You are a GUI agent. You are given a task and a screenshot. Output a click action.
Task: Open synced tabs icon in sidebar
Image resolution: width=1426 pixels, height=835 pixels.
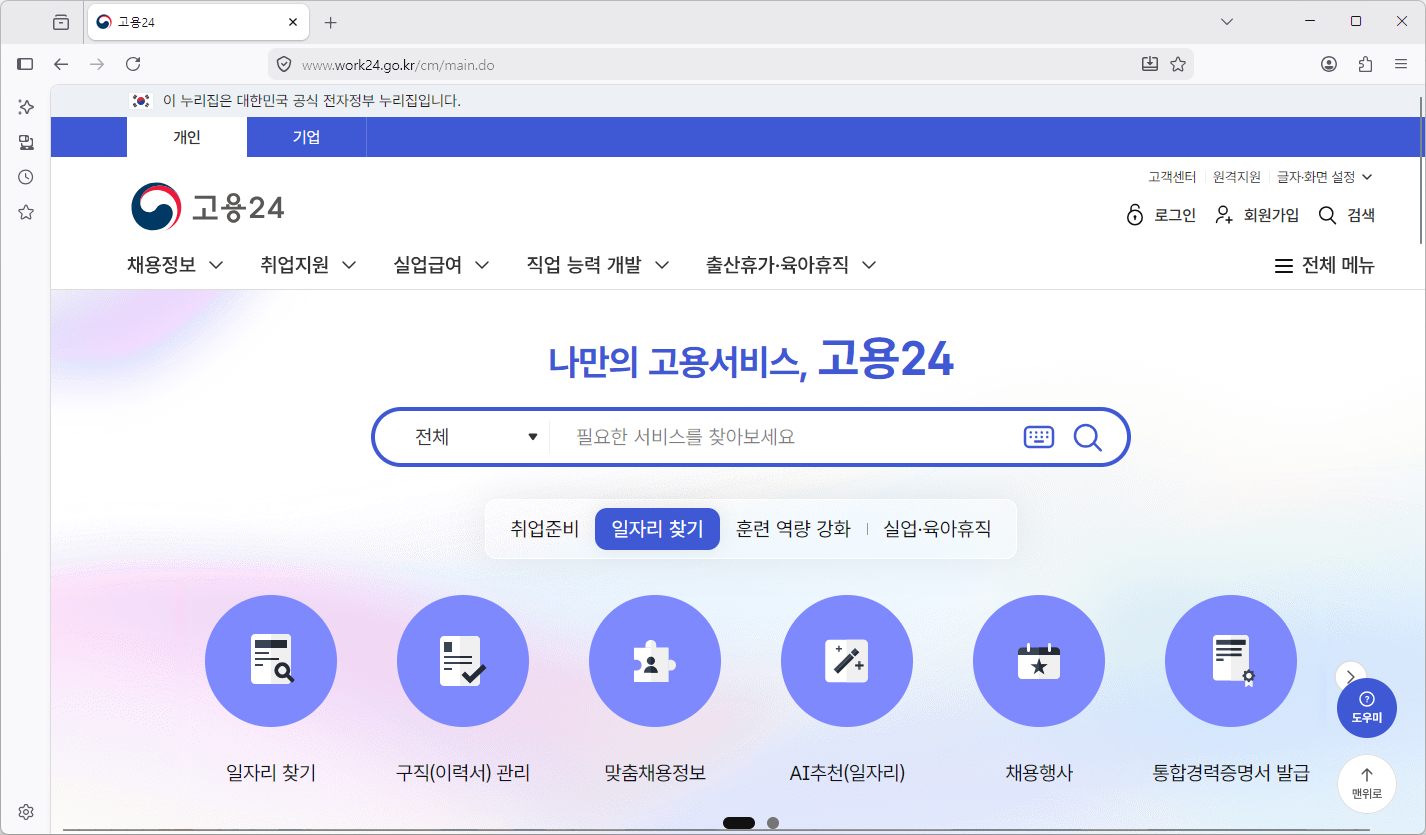tap(26, 142)
